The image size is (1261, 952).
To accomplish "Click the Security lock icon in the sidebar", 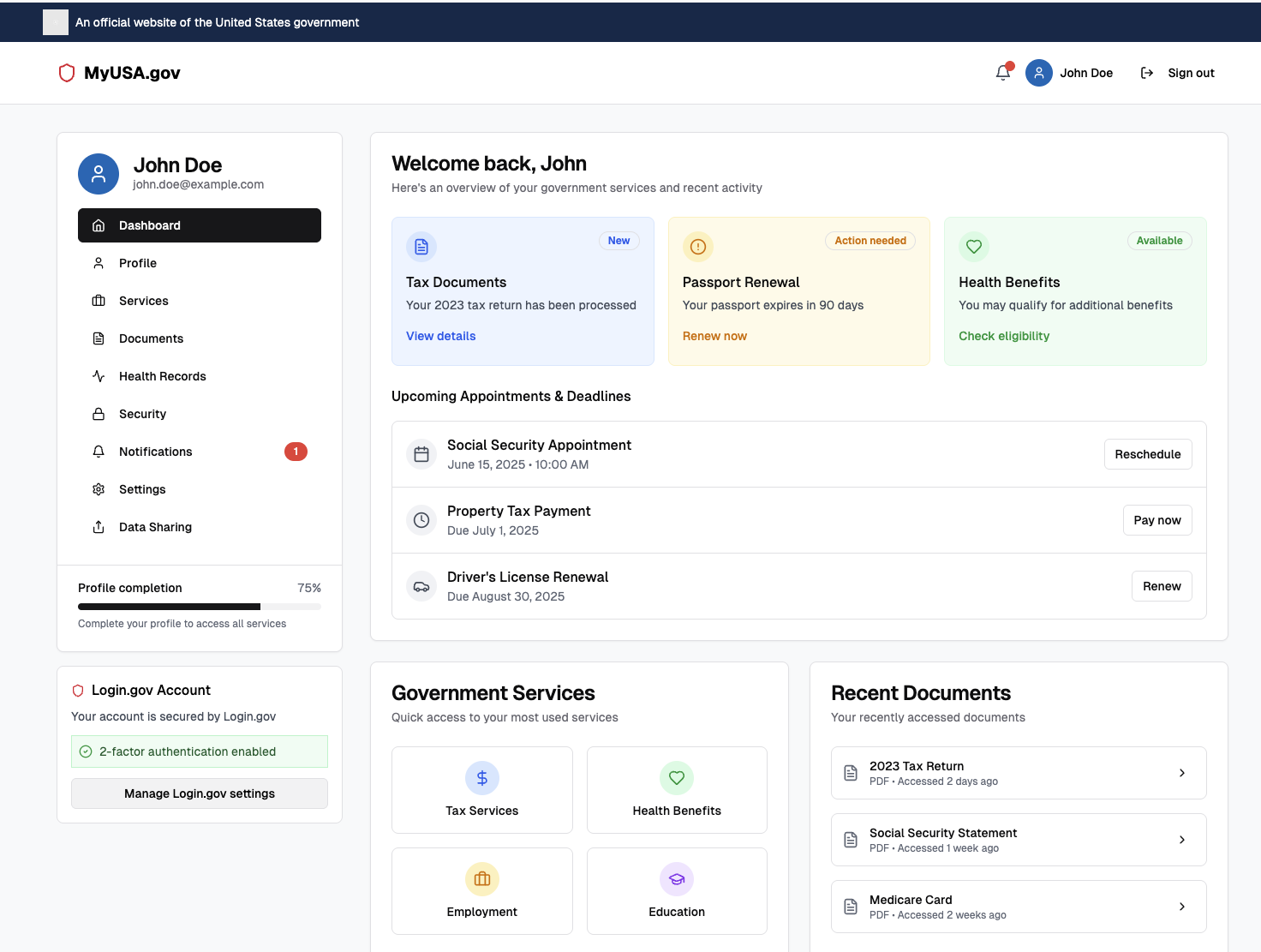I will 99,414.
